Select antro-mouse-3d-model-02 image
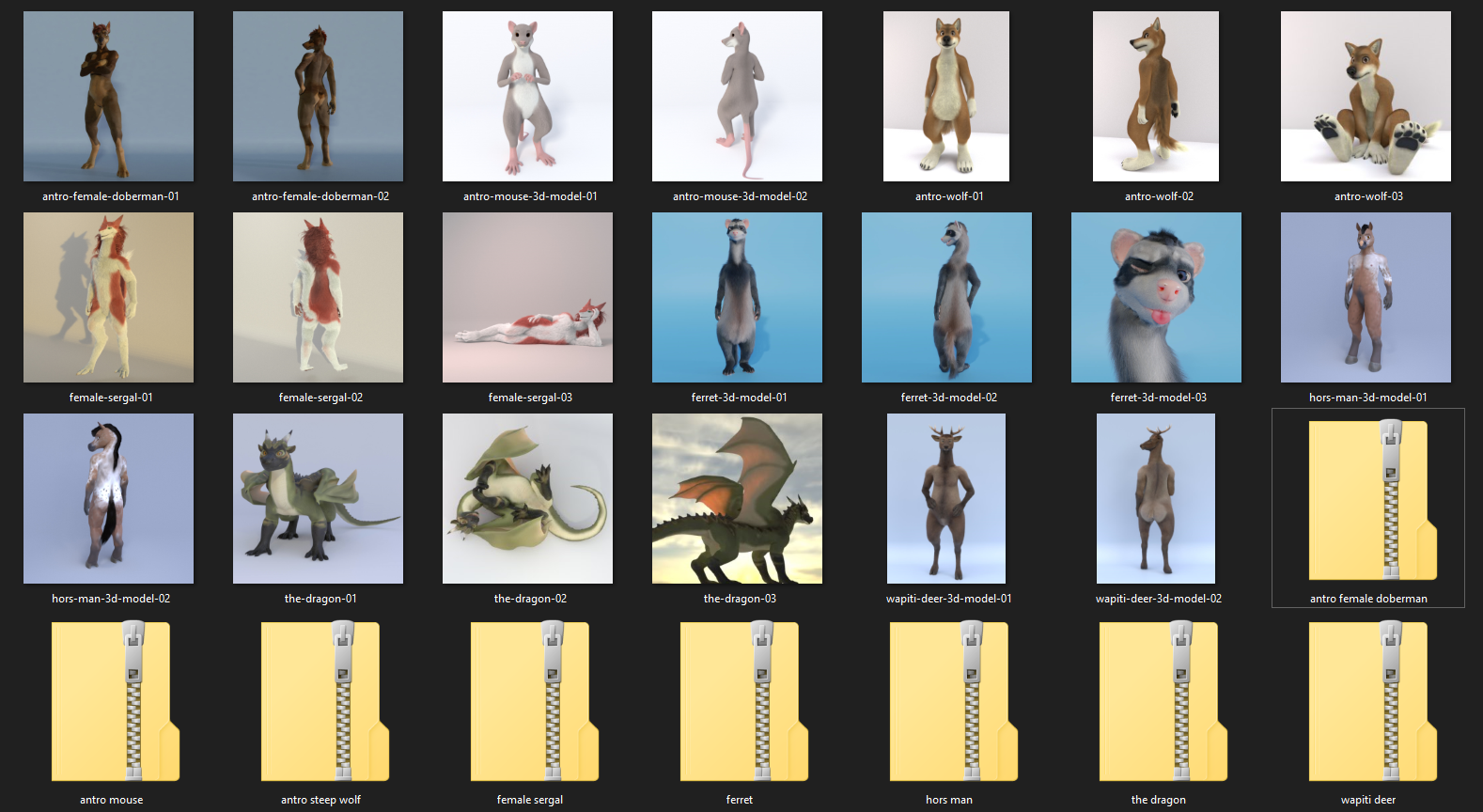Image resolution: width=1483 pixels, height=812 pixels. pyautogui.click(x=737, y=96)
